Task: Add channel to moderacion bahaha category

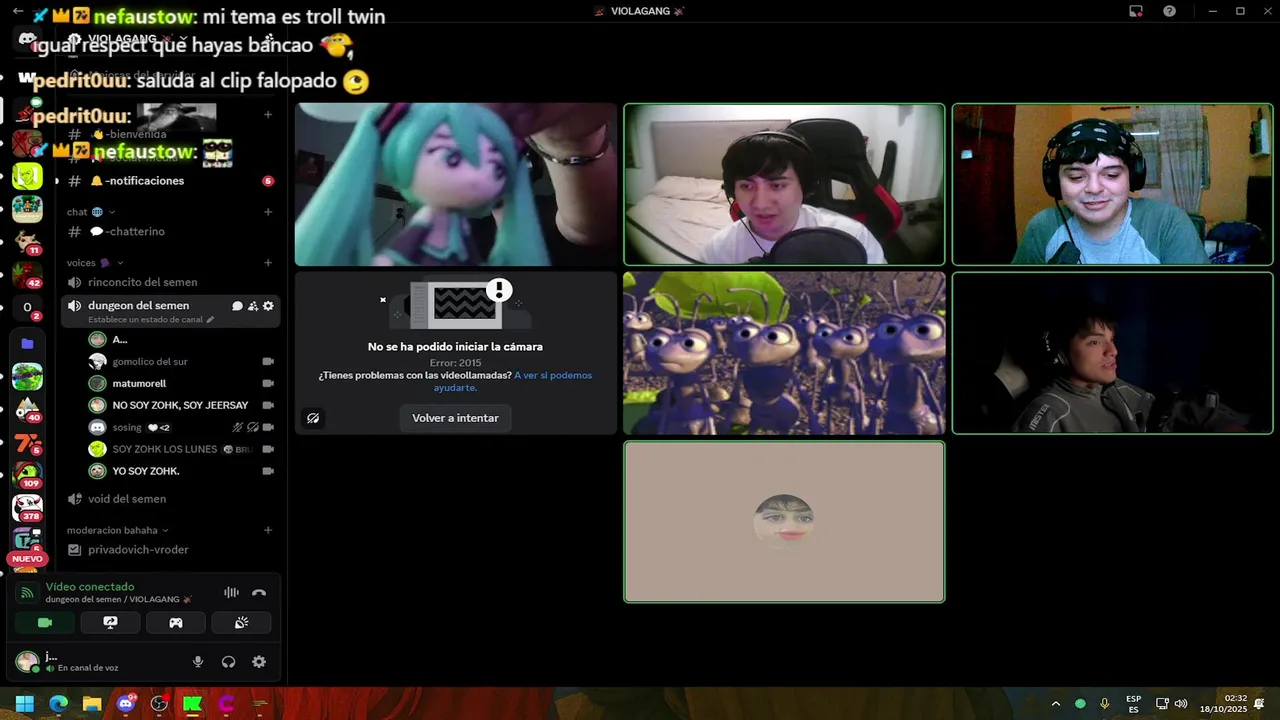Action: [x=268, y=530]
